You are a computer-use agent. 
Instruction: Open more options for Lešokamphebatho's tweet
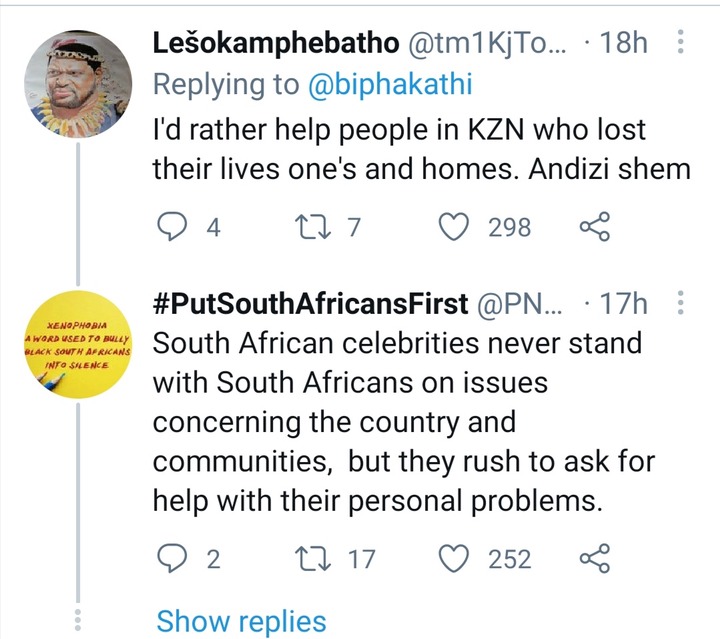681,42
